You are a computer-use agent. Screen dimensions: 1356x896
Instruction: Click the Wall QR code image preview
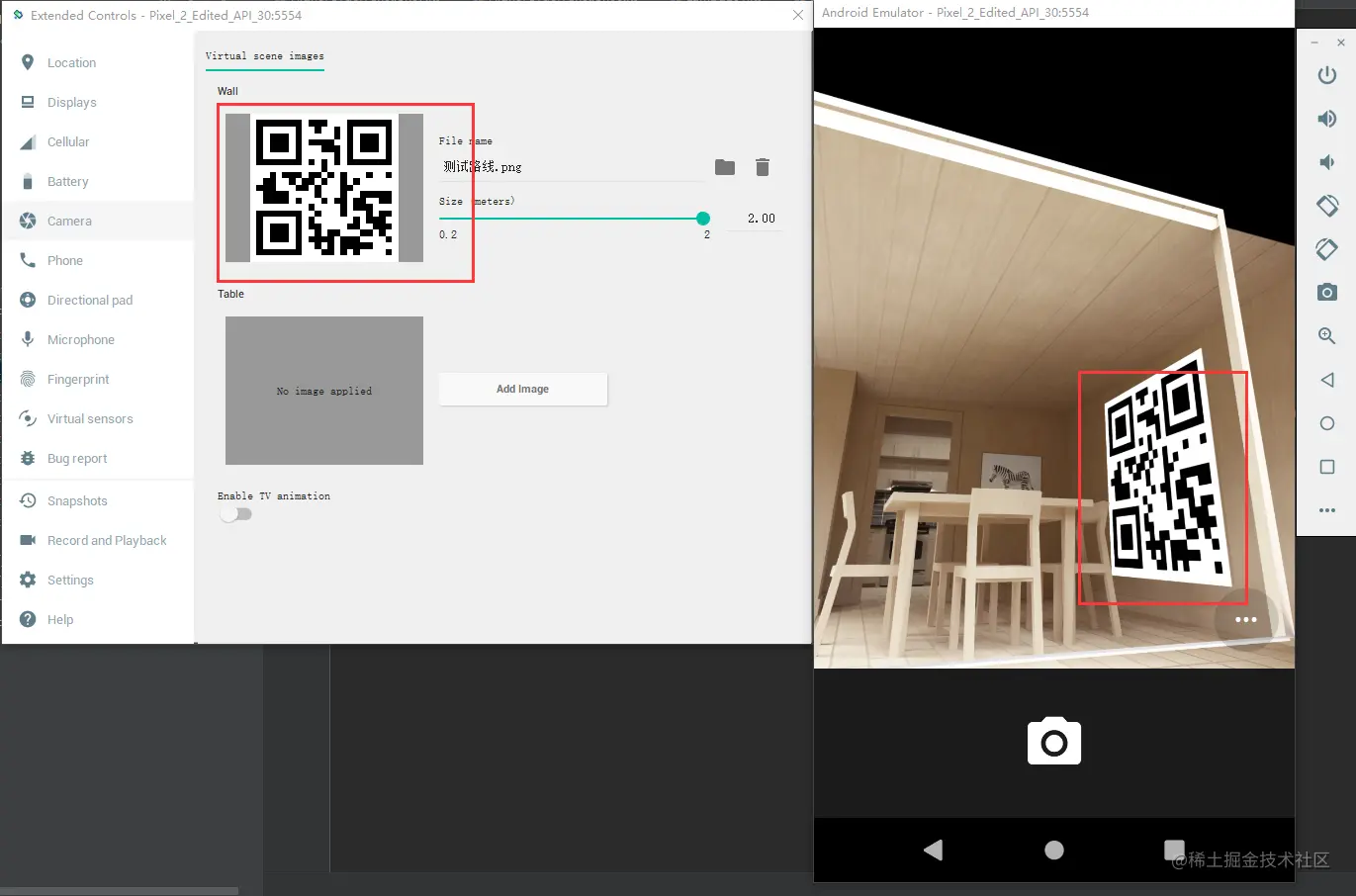(x=324, y=188)
